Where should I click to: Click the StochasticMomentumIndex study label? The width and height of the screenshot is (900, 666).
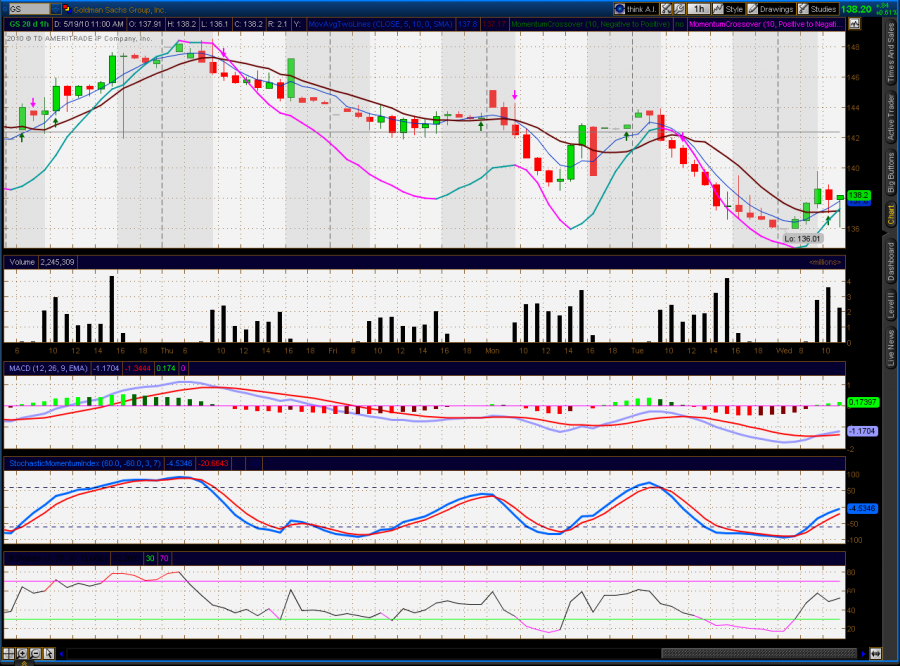[x=85, y=463]
